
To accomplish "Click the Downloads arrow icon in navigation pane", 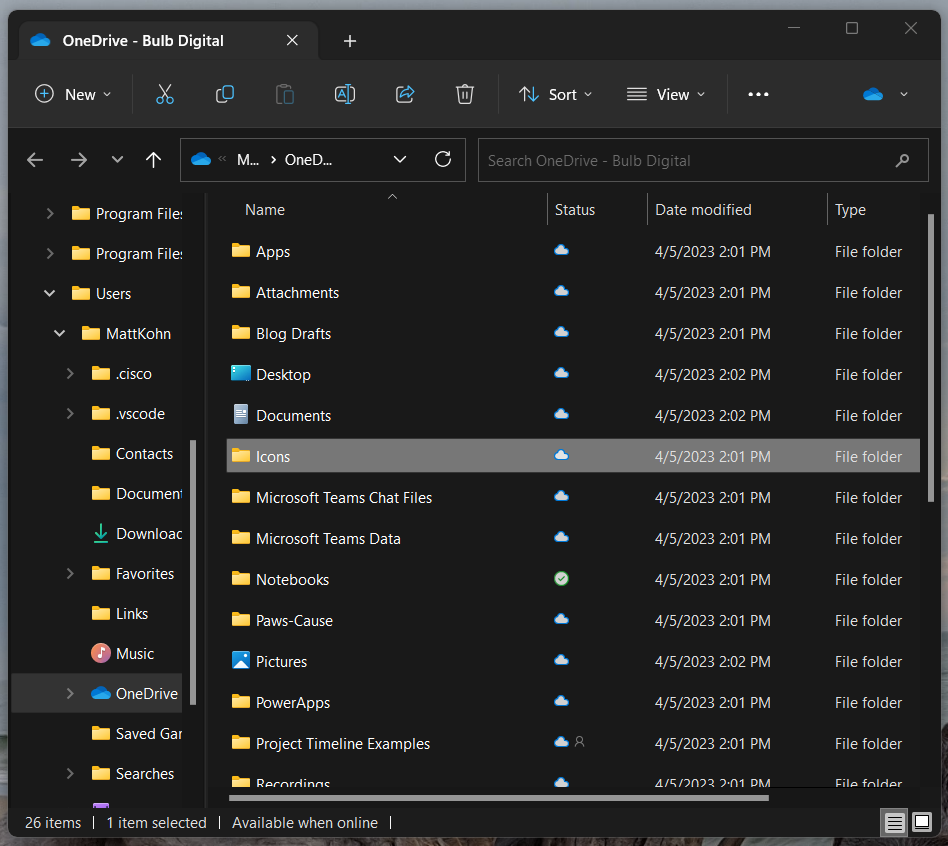I will coord(100,533).
